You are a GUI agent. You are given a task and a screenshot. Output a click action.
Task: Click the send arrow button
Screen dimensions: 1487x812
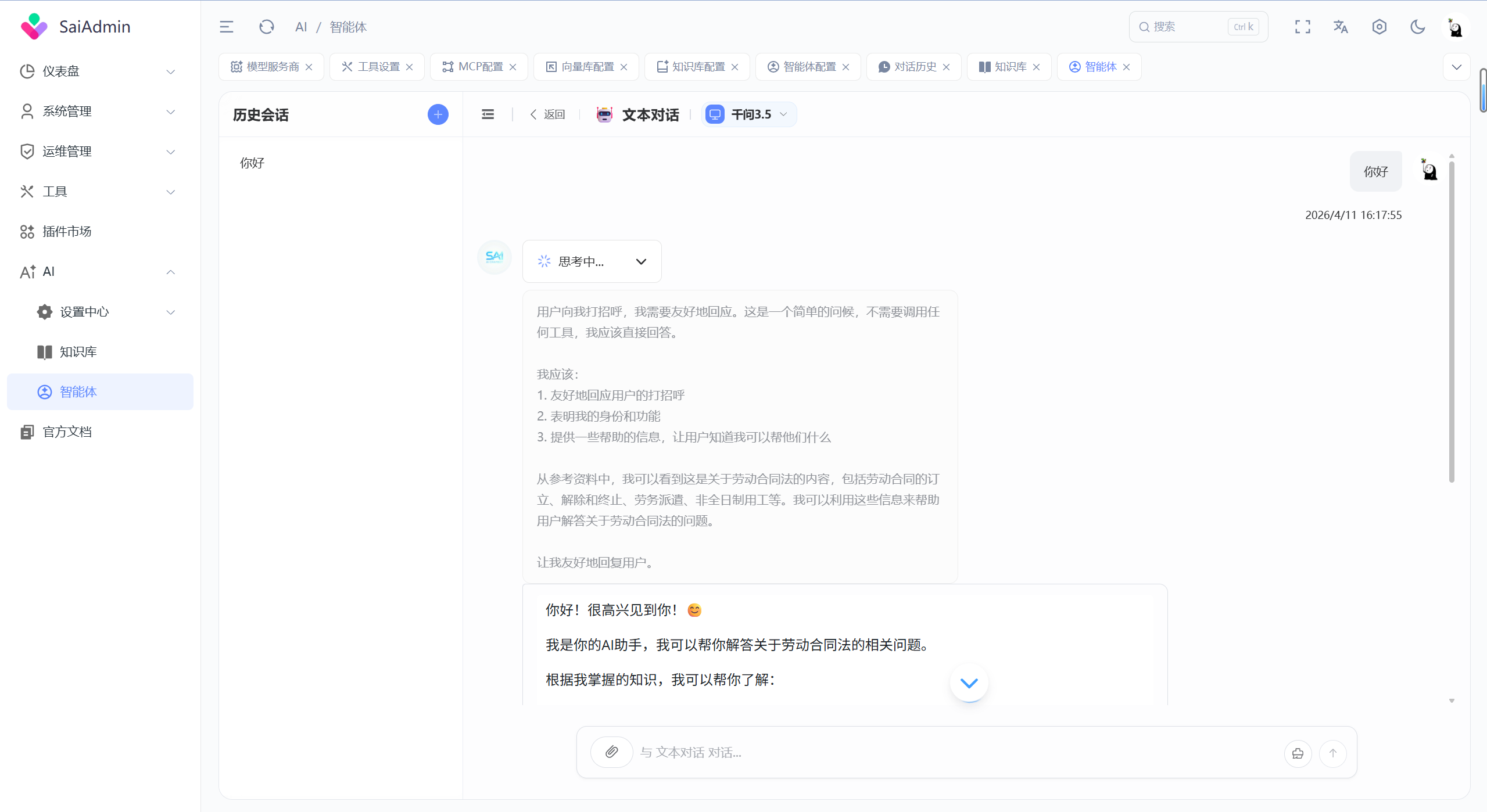[1332, 753]
